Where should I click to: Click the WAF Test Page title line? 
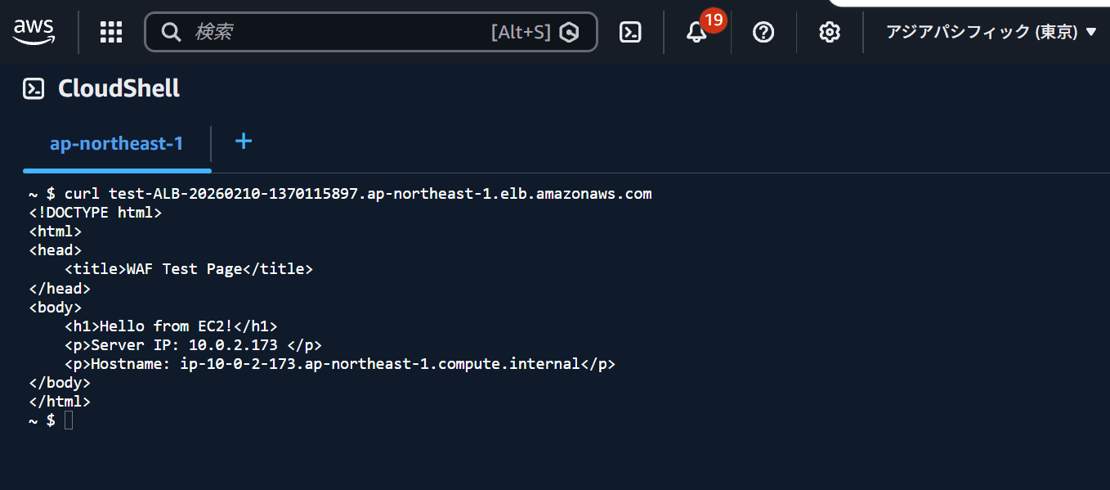point(189,269)
